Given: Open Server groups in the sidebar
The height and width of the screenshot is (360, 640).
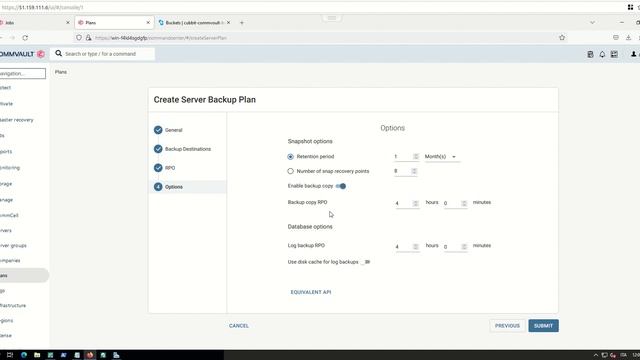Looking at the screenshot, I should point(13,246).
